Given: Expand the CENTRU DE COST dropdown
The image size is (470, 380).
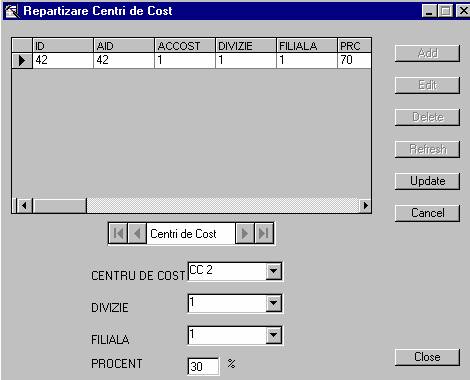Looking at the screenshot, I should 273,271.
